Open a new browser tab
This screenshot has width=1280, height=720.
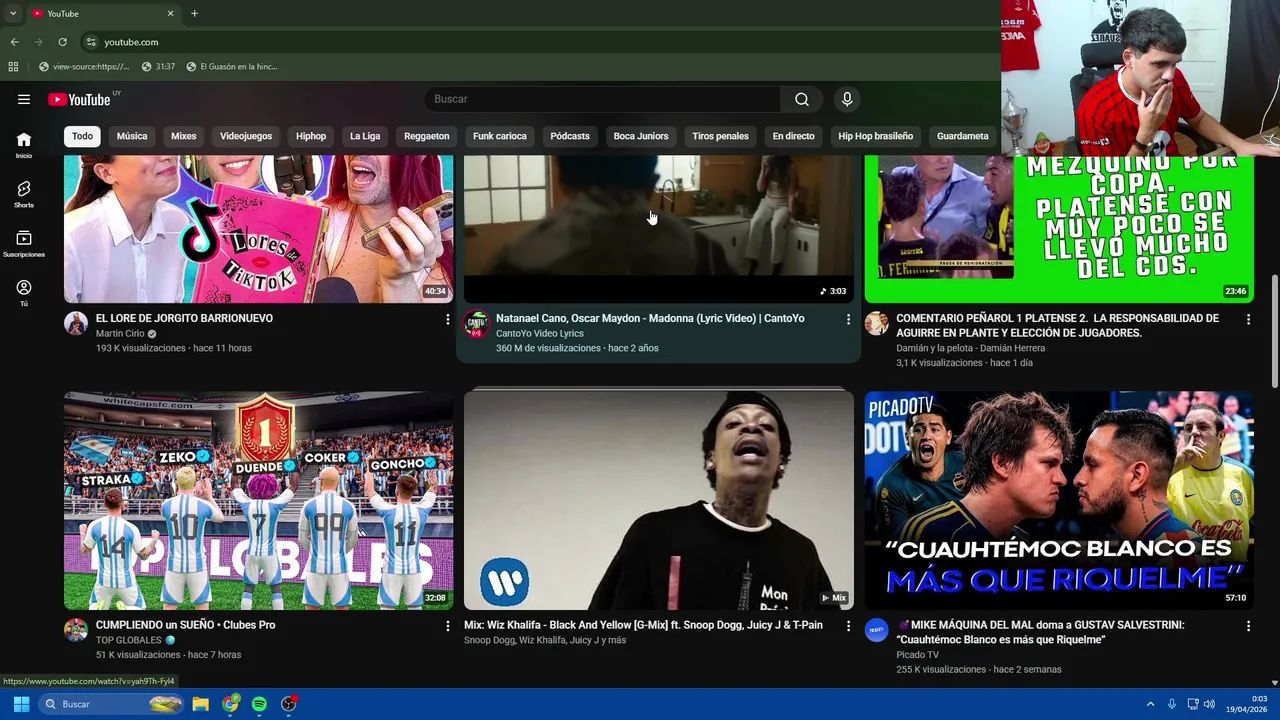[x=194, y=13]
